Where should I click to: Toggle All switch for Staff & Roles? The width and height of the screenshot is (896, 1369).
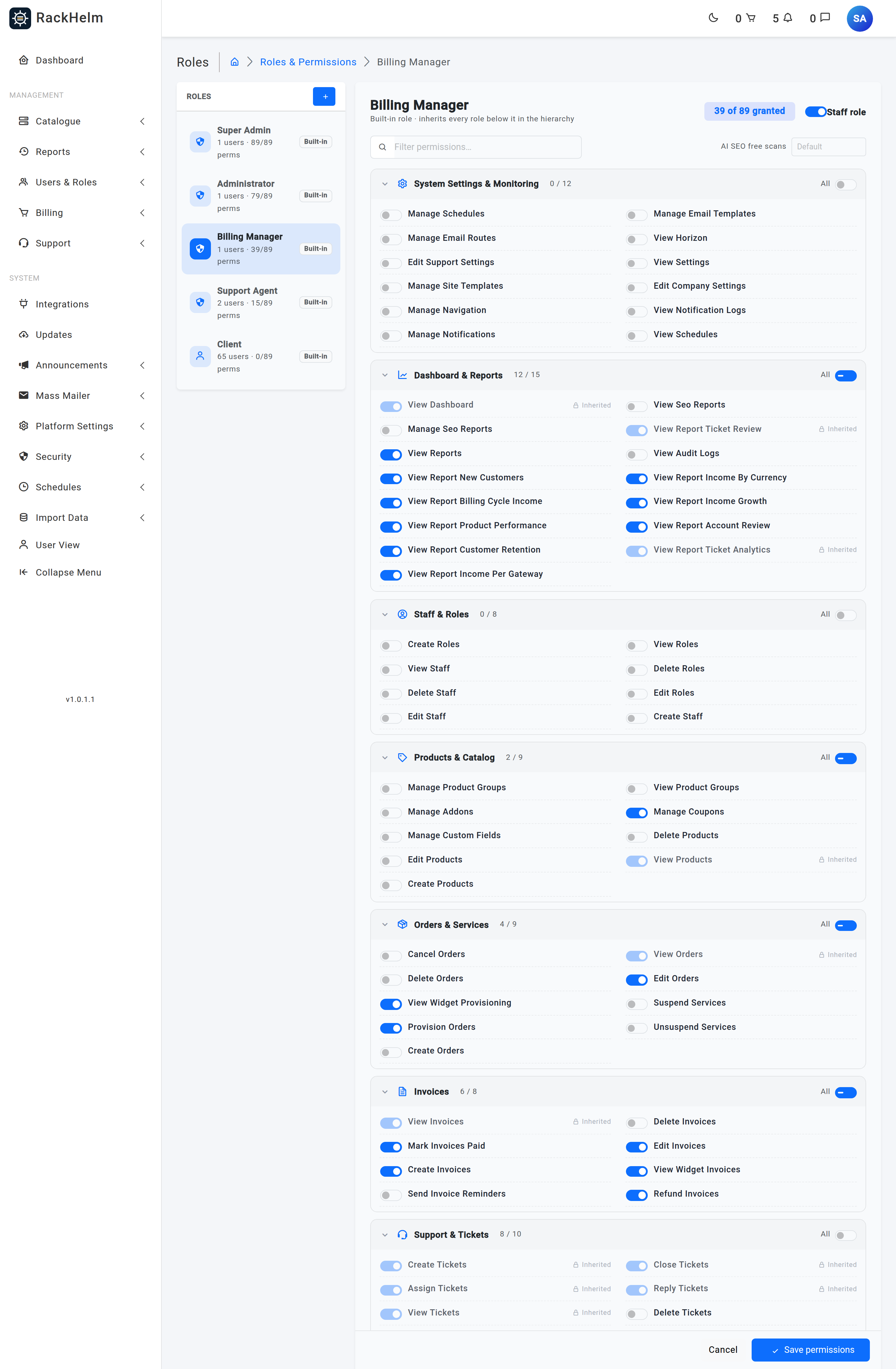845,615
